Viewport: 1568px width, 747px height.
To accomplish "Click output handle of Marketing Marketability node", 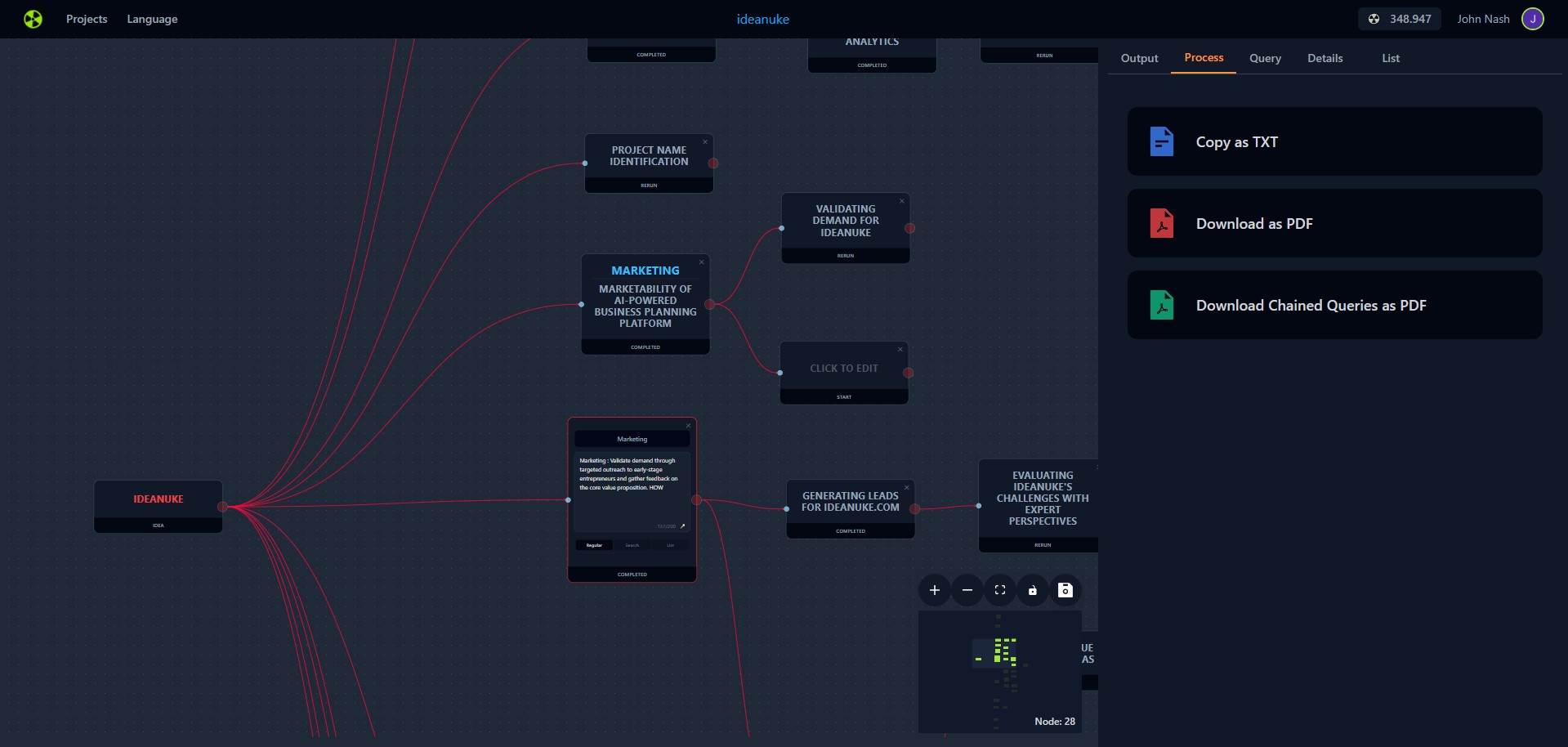I will point(710,305).
